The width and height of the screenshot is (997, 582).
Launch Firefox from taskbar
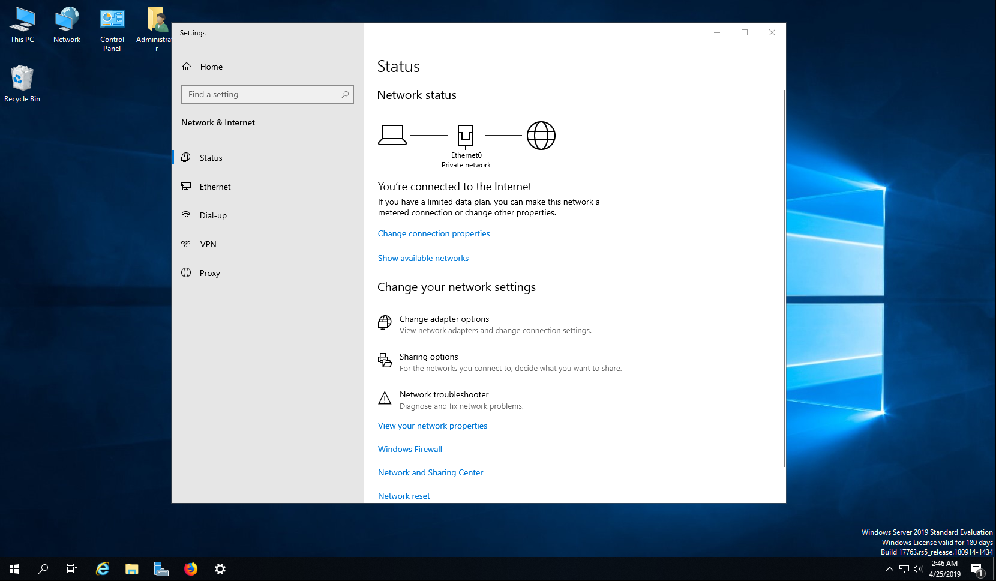coord(191,569)
